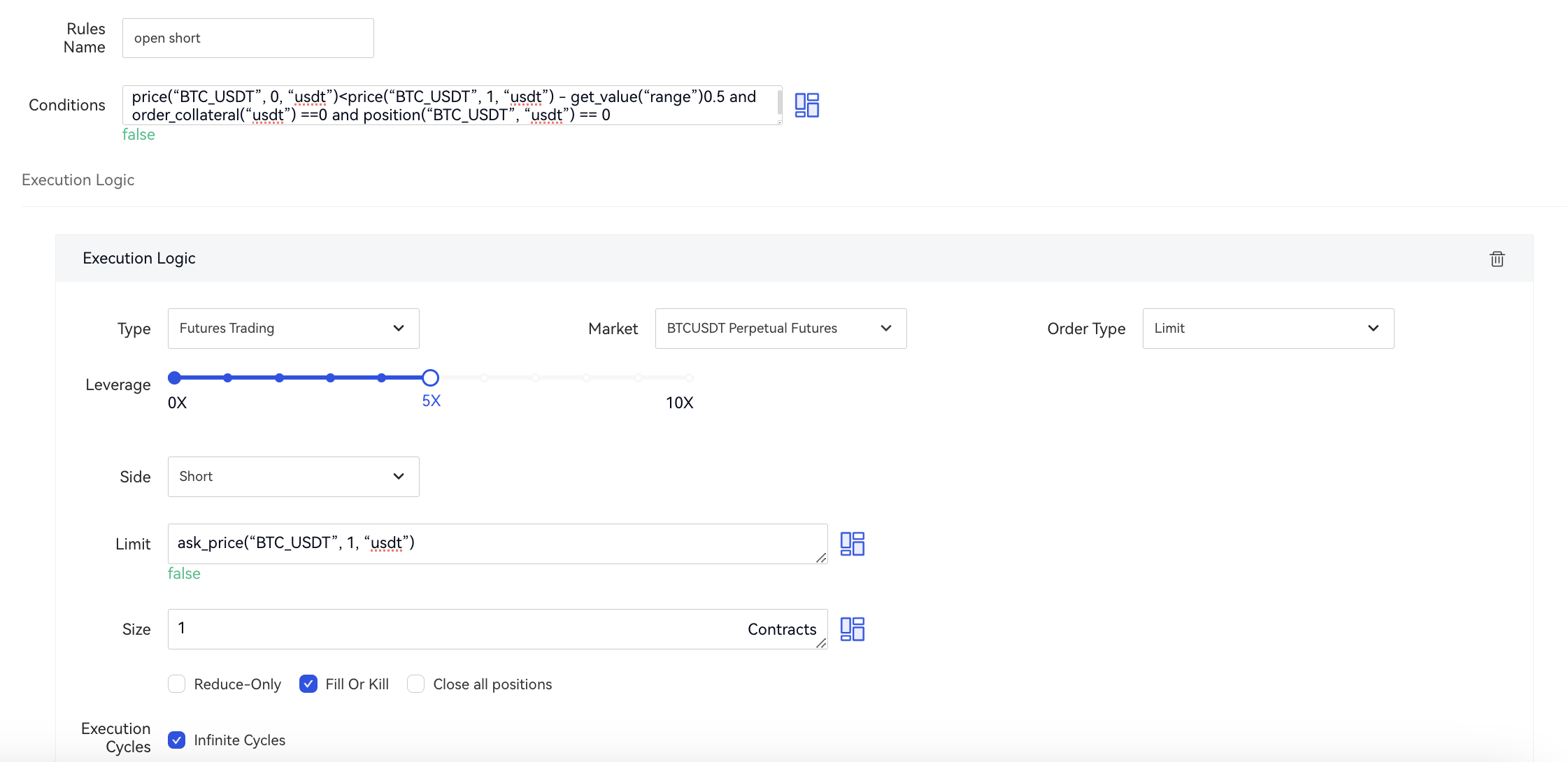Viewport: 1568px width, 762px height.
Task: Click the Limit price expression field
Action: pos(490,543)
